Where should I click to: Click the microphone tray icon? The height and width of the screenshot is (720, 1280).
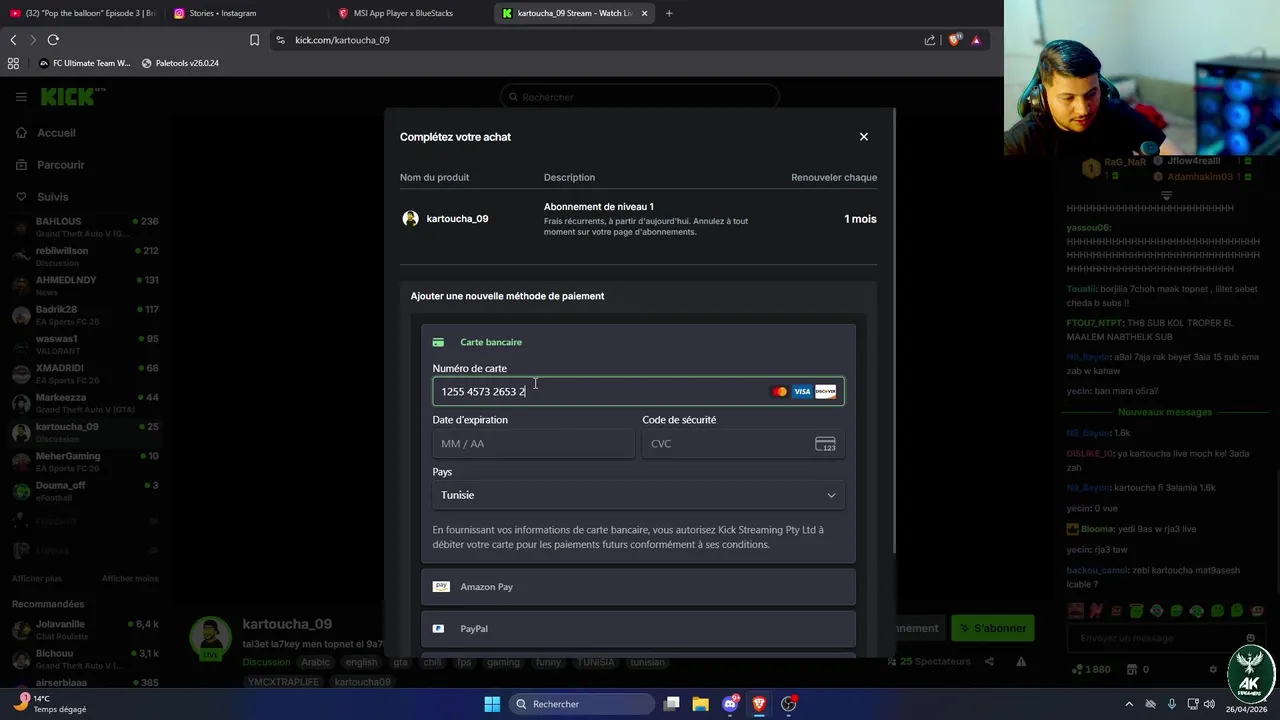1171,704
